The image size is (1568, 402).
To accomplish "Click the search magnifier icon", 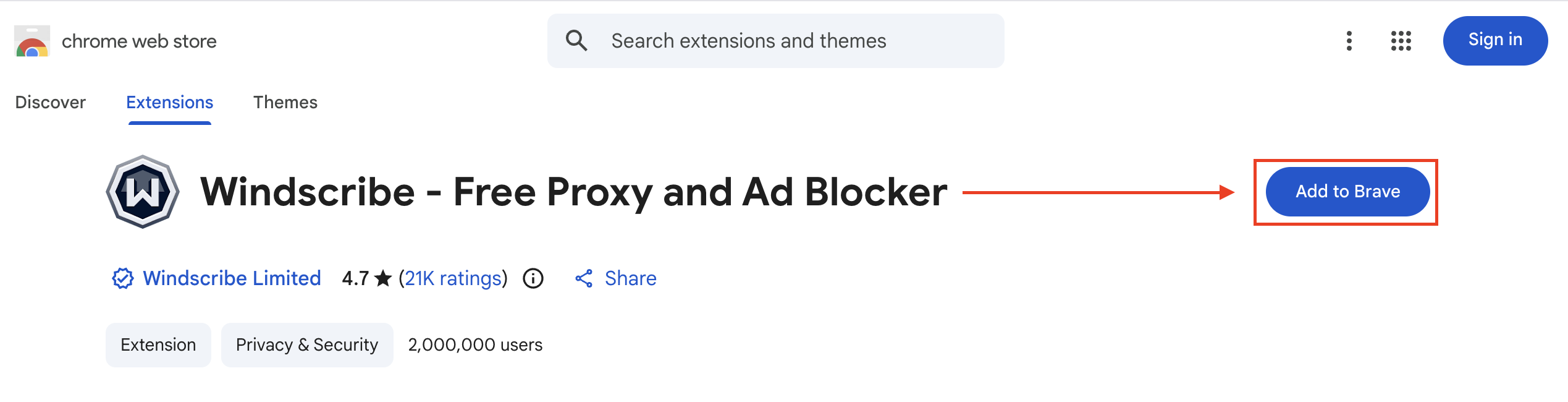I will coord(576,40).
